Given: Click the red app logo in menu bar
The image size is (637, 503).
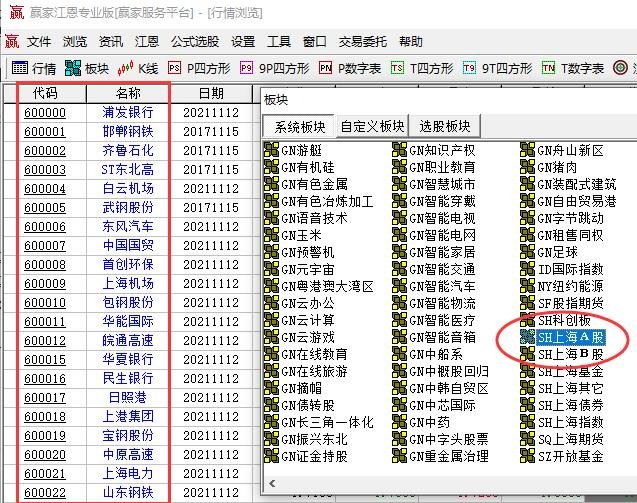Looking at the screenshot, I should click(x=12, y=41).
